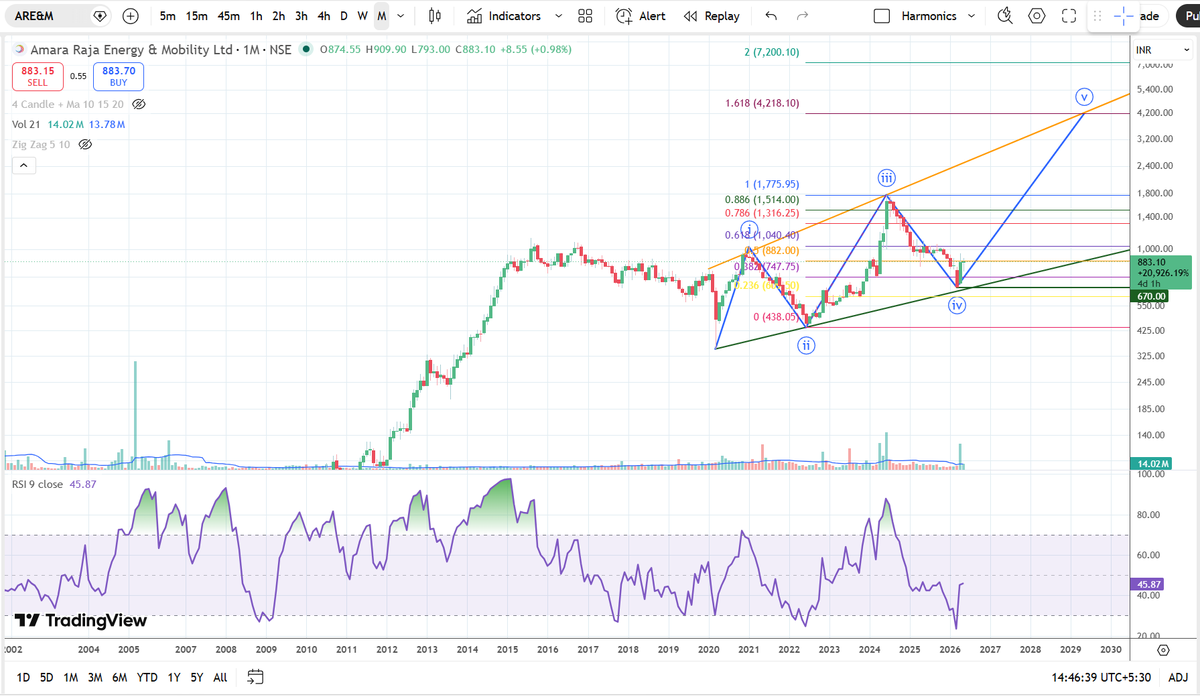Click the compare/add symbol plus icon
The image size is (1200, 697).
pyautogui.click(x=131, y=16)
